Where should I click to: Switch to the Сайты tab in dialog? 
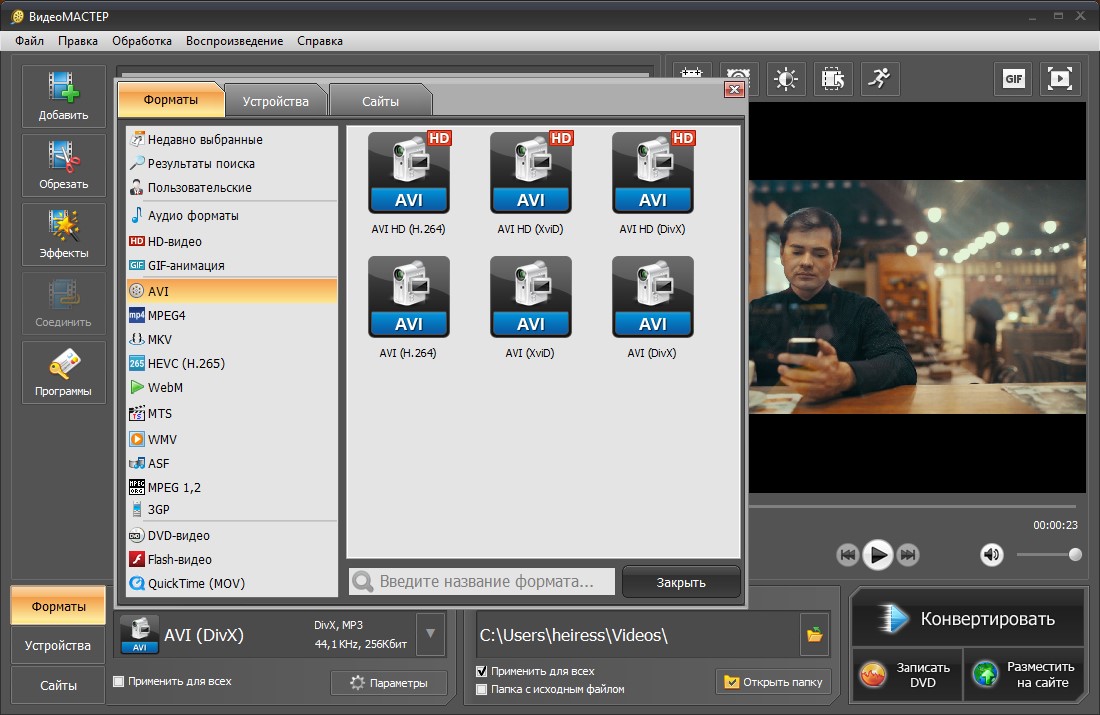coord(380,101)
